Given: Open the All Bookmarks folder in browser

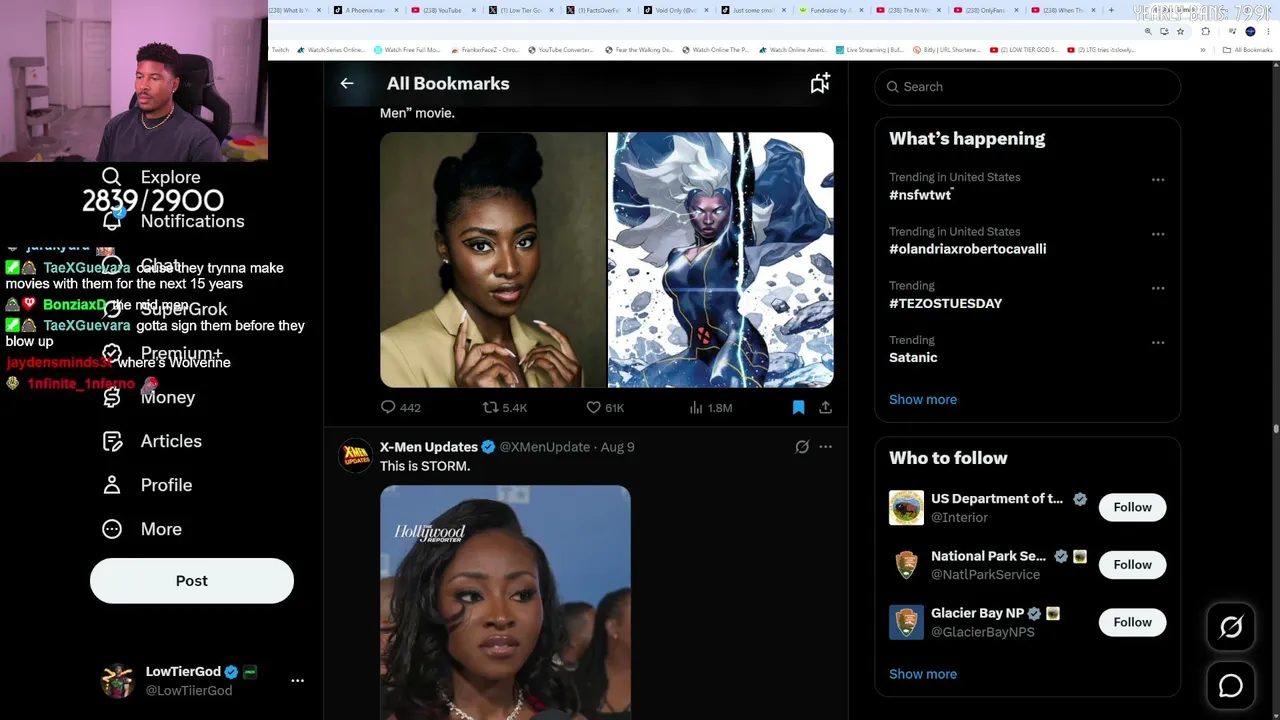Looking at the screenshot, I should (x=1248, y=50).
